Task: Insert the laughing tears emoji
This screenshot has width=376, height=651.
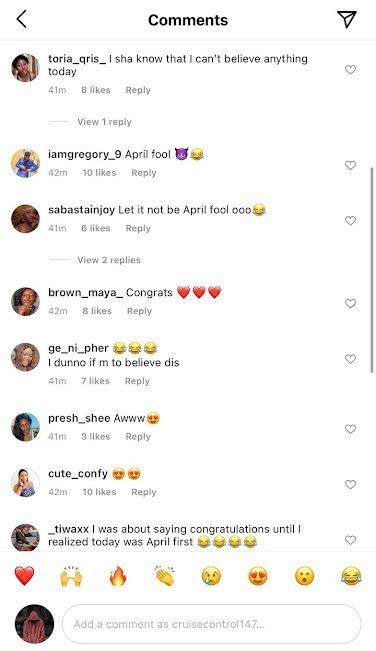Action: [352, 576]
